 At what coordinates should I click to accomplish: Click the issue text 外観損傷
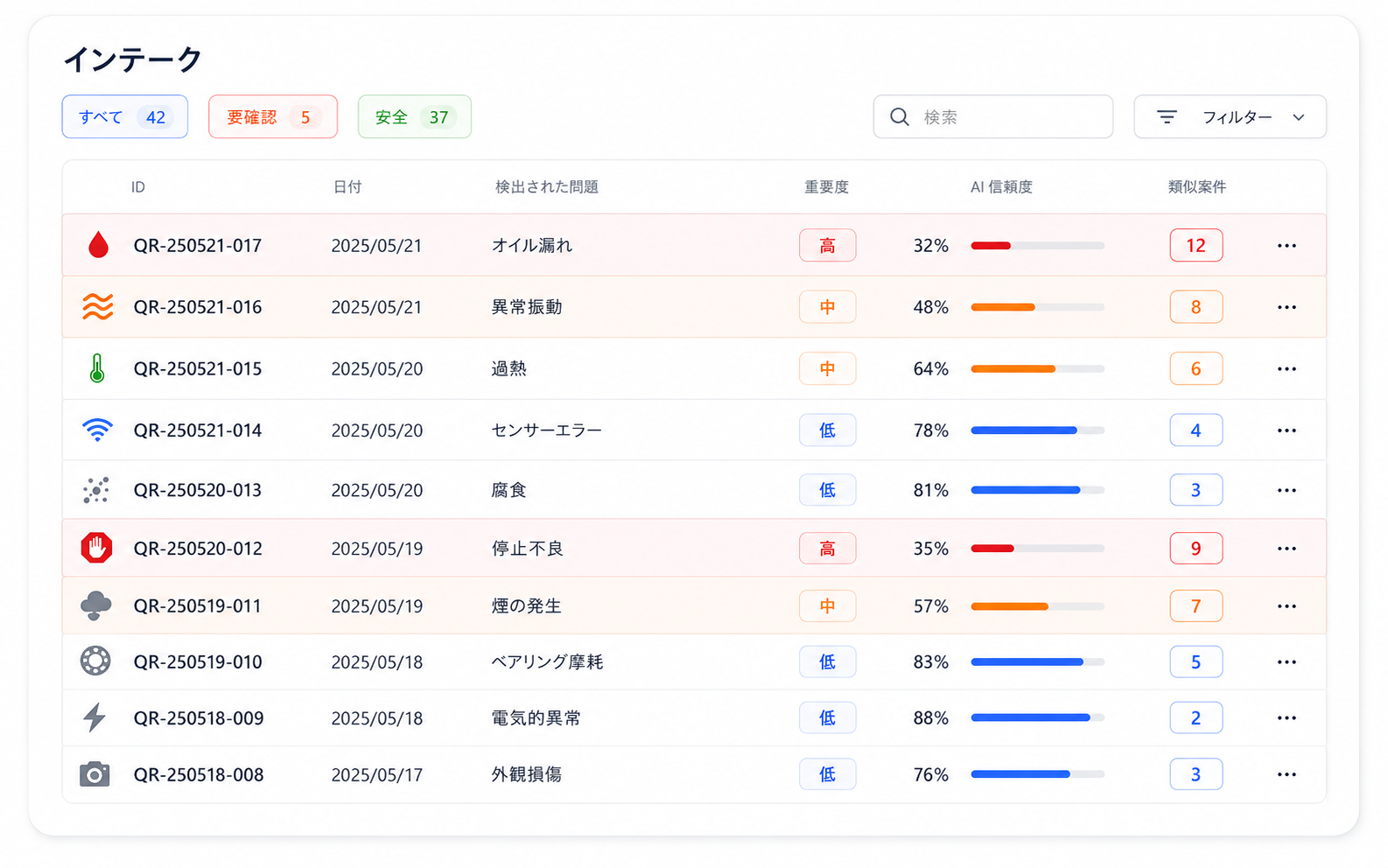pos(527,774)
